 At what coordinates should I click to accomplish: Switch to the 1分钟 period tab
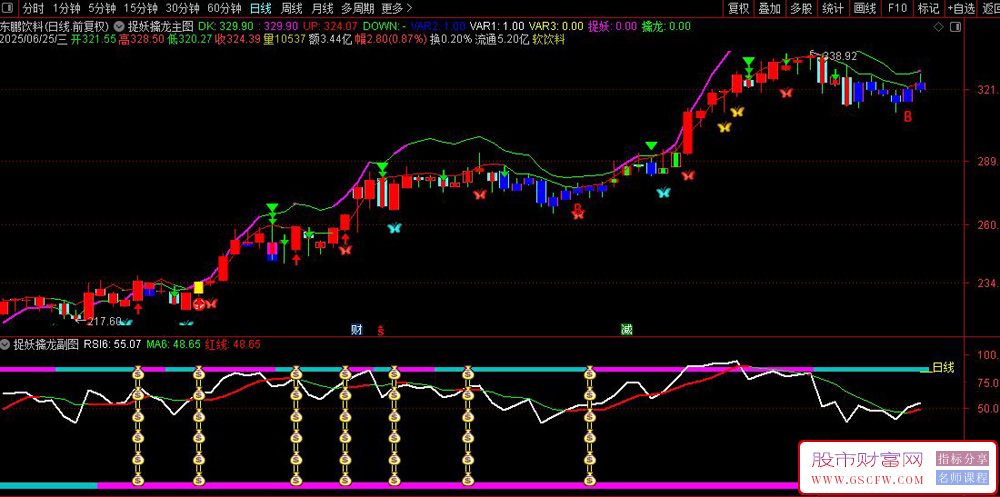66,8
